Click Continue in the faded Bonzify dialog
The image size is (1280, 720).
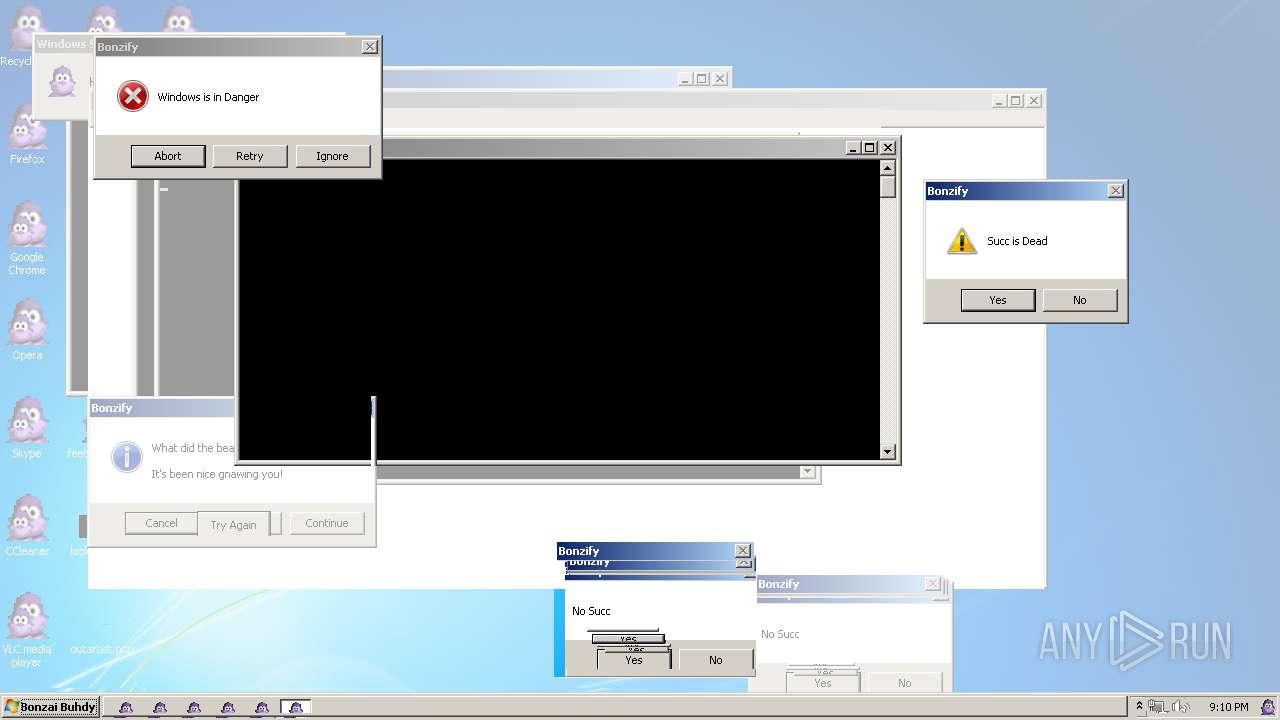pyautogui.click(x=327, y=523)
